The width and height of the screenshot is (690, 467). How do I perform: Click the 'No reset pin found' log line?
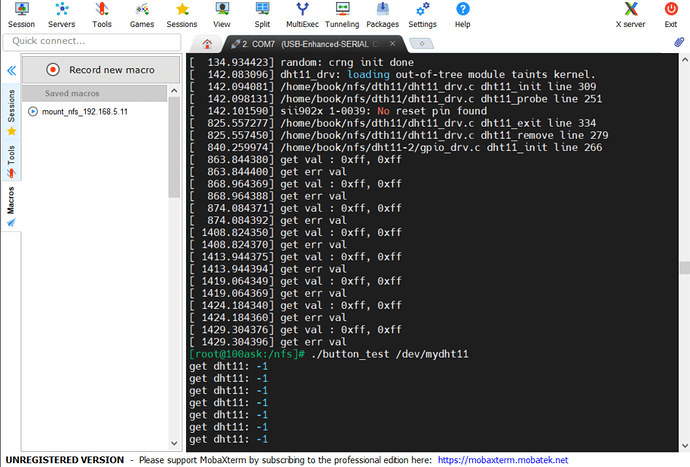(338, 111)
